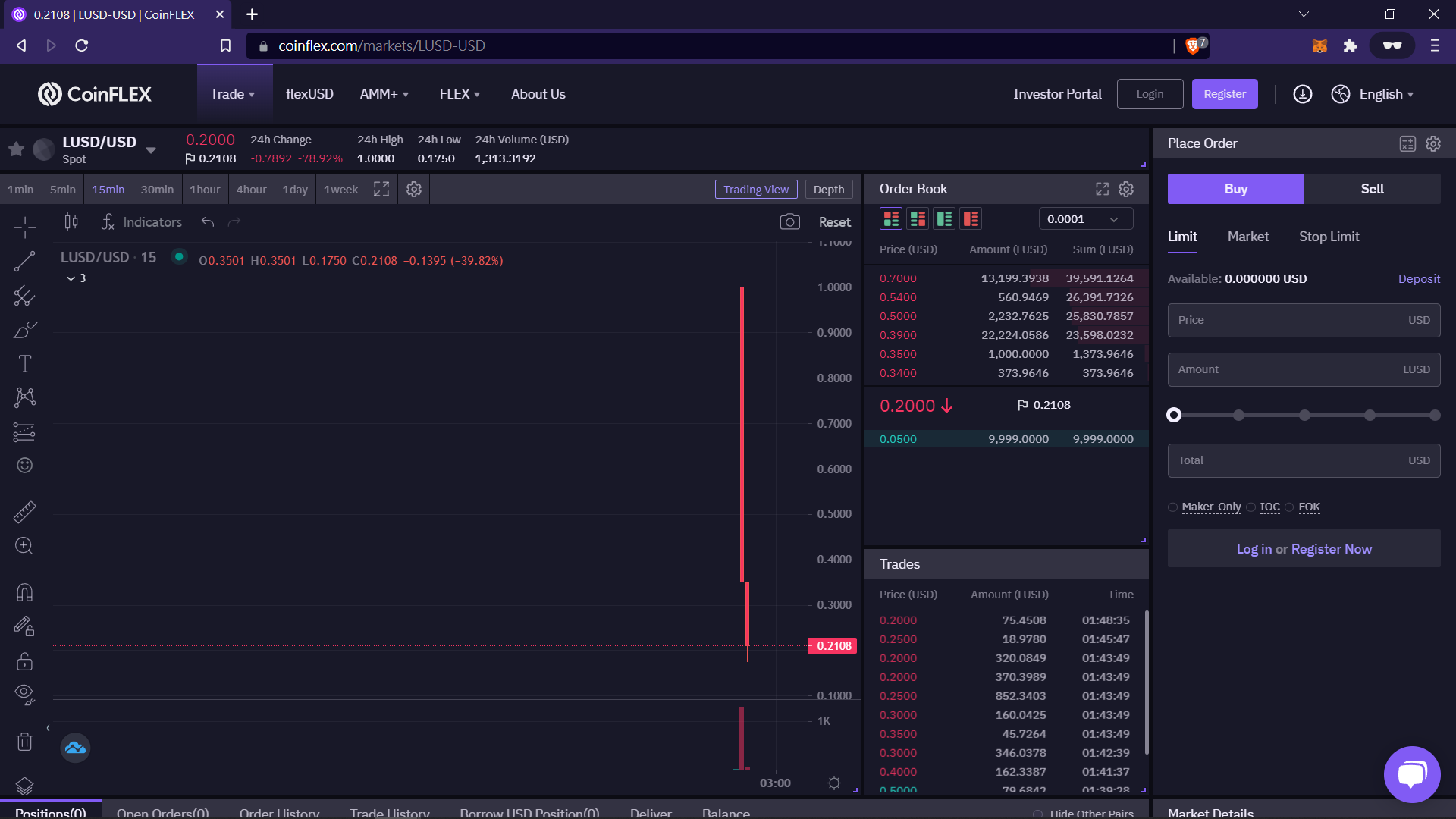Select the brush drawing tool
This screenshot has height=819, width=1456.
coord(24,330)
